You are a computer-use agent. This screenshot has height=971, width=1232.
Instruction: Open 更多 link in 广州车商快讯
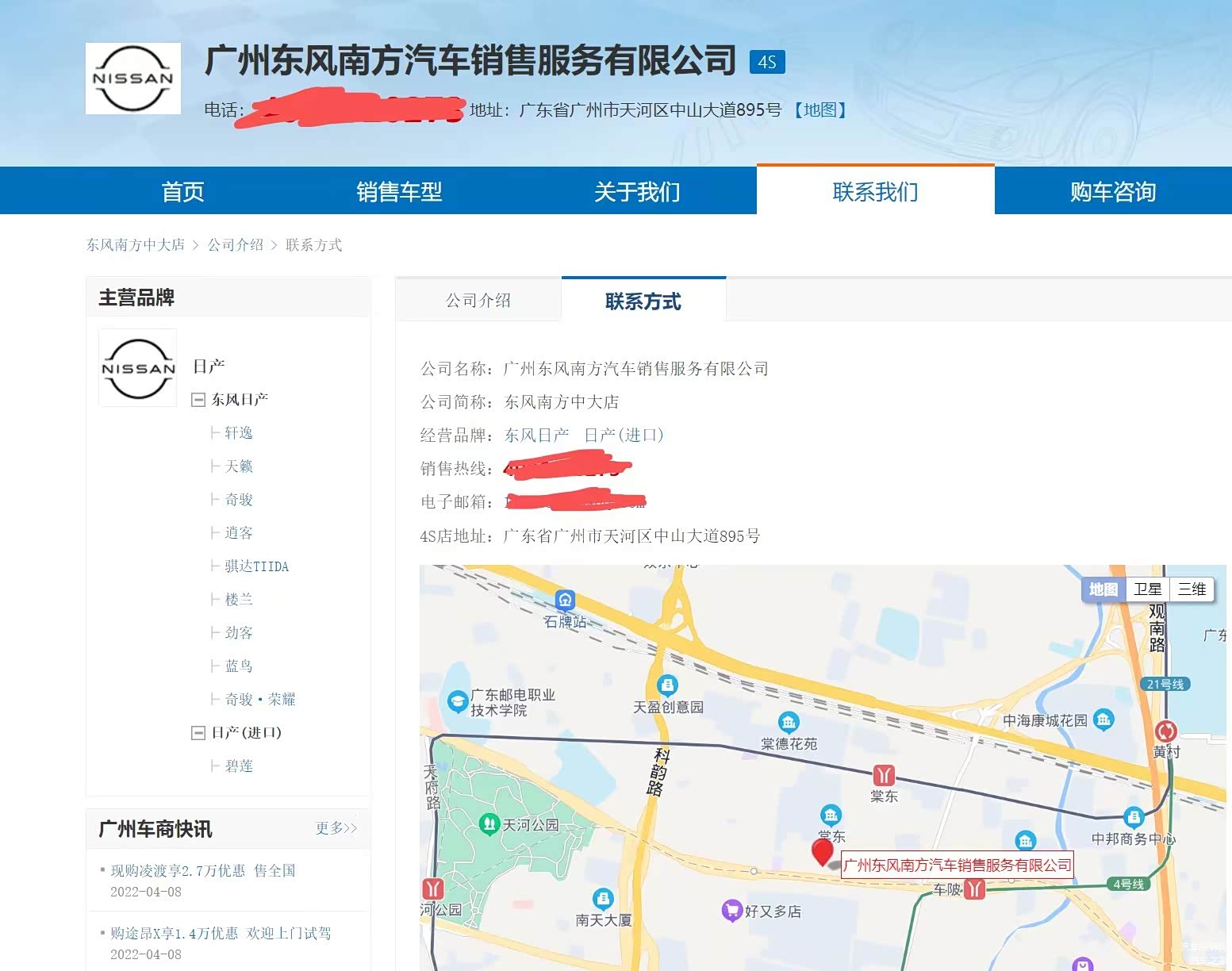click(336, 828)
